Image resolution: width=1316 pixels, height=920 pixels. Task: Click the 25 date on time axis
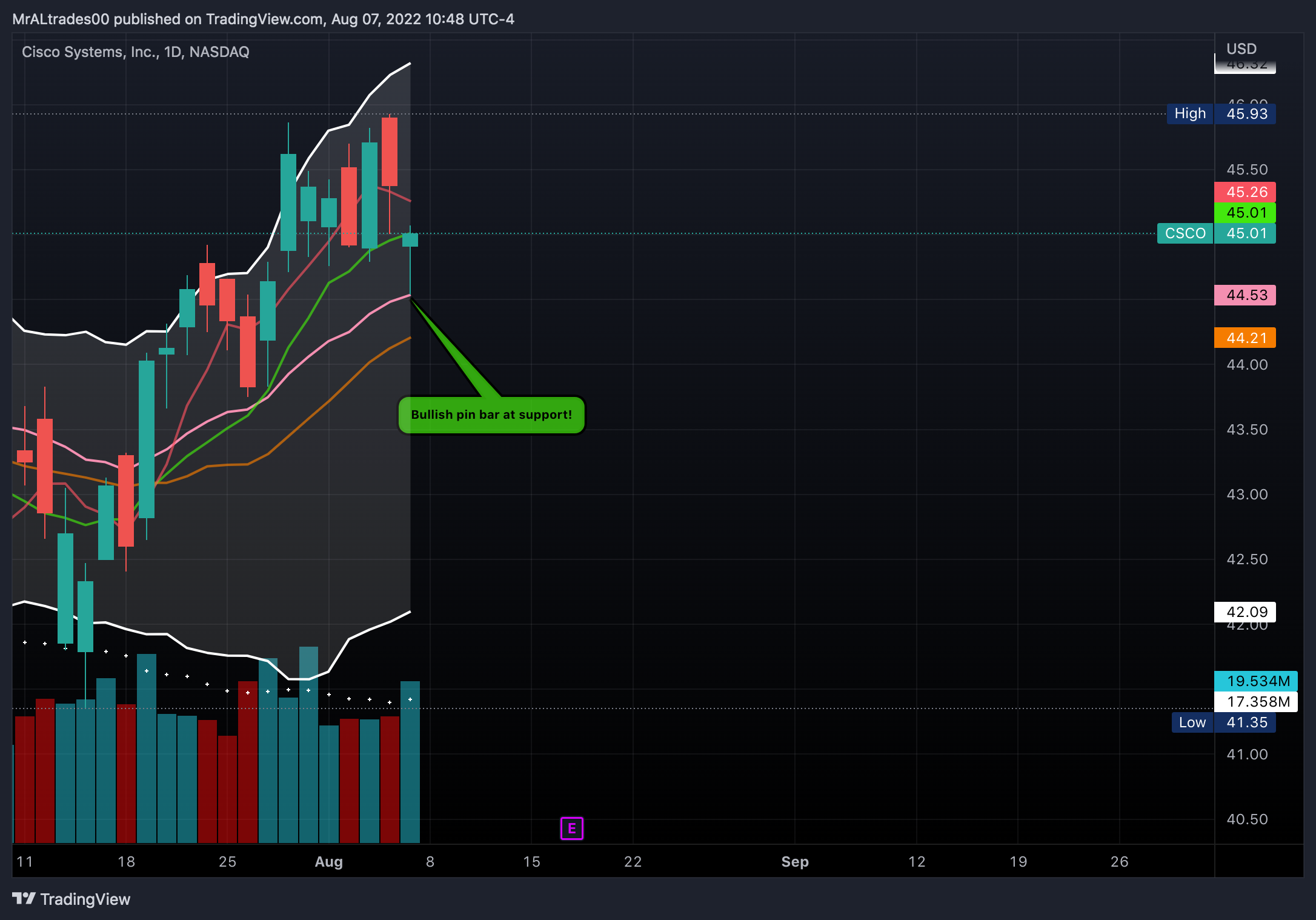click(227, 862)
